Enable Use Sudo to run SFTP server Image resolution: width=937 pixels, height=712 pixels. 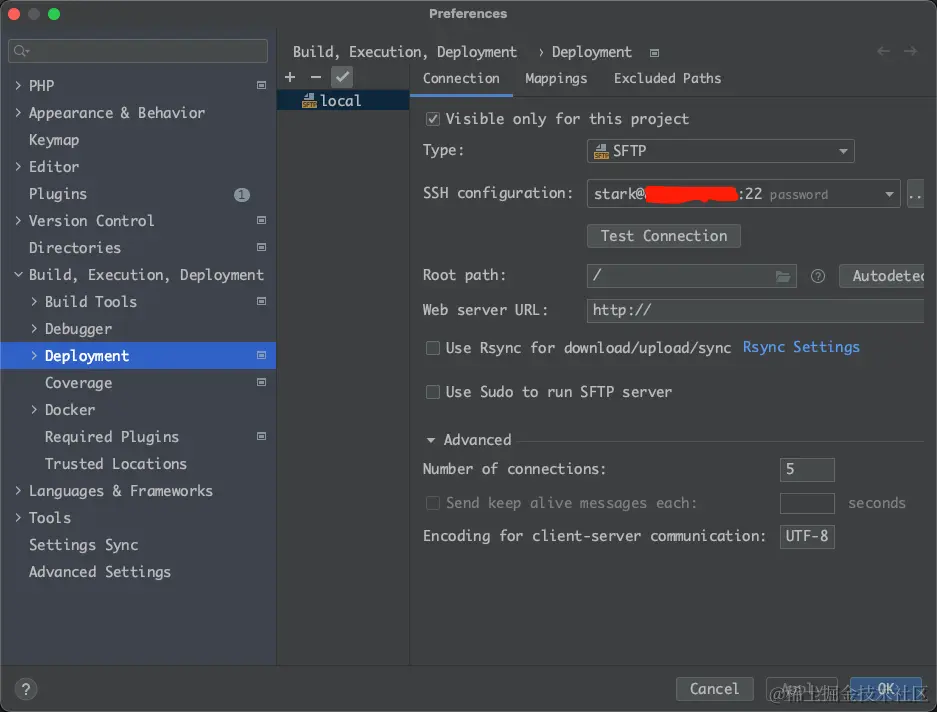tap(433, 392)
